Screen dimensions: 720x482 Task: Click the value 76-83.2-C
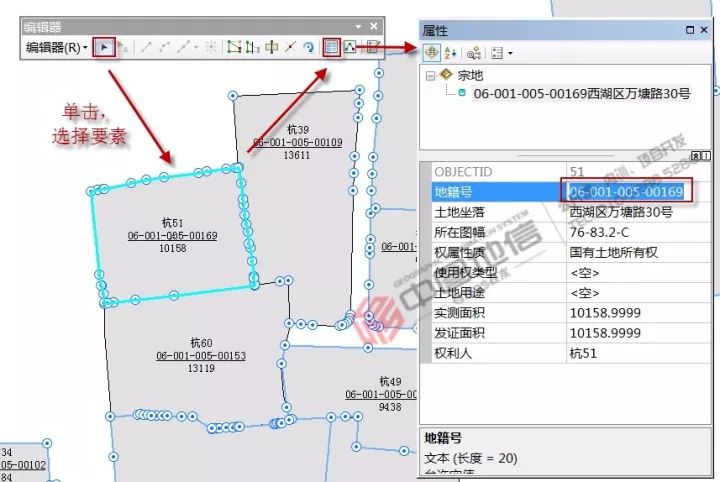click(x=599, y=232)
